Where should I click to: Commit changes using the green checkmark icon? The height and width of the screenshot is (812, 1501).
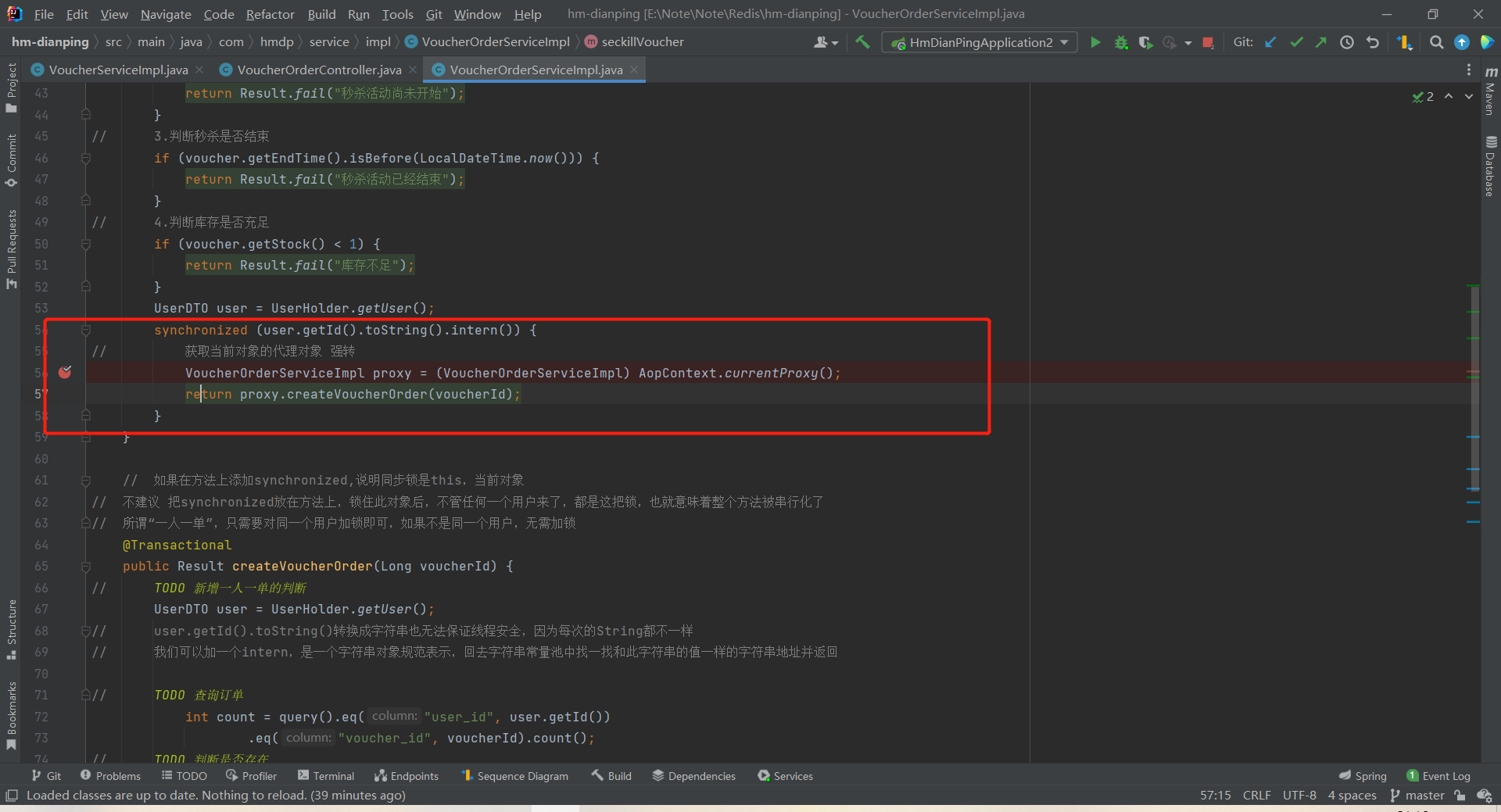1296,42
